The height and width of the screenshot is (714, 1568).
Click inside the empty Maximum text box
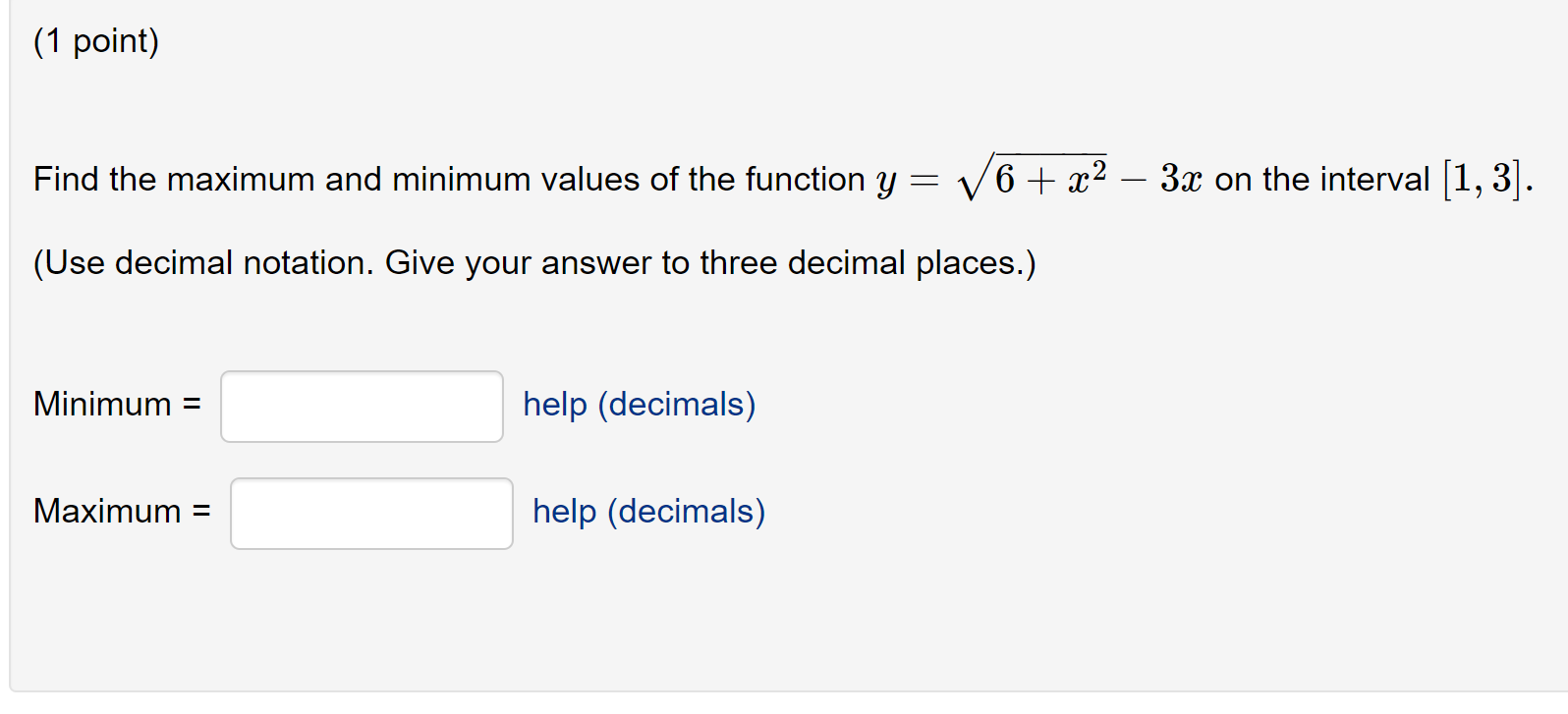click(370, 513)
